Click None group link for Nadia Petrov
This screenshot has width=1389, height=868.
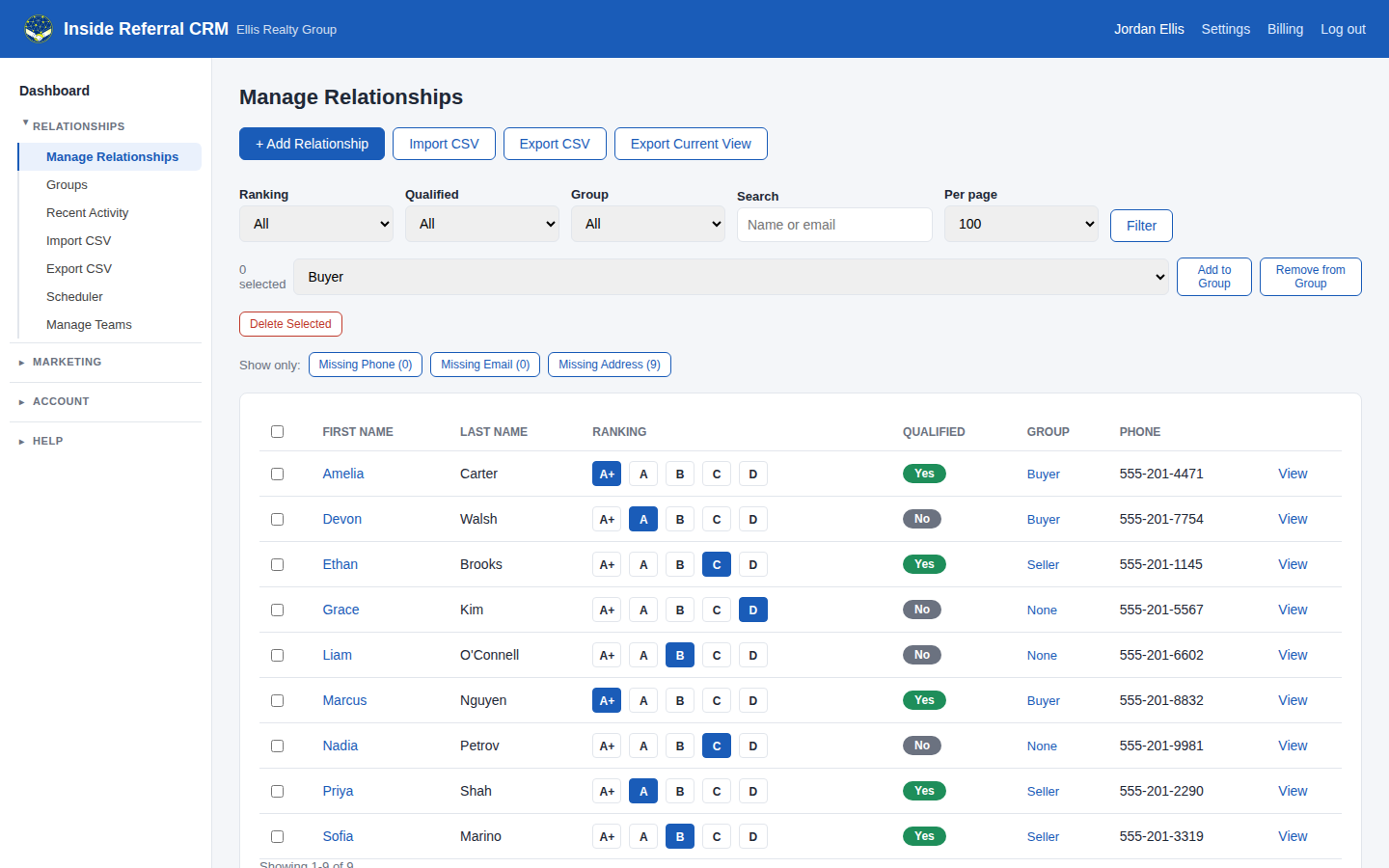(1042, 746)
